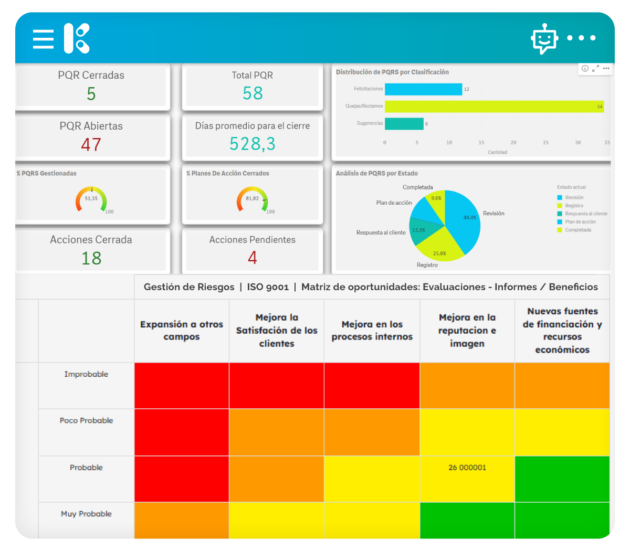Click yellow cell Probable, Mejora en procesos internos

pyautogui.click(x=372, y=479)
